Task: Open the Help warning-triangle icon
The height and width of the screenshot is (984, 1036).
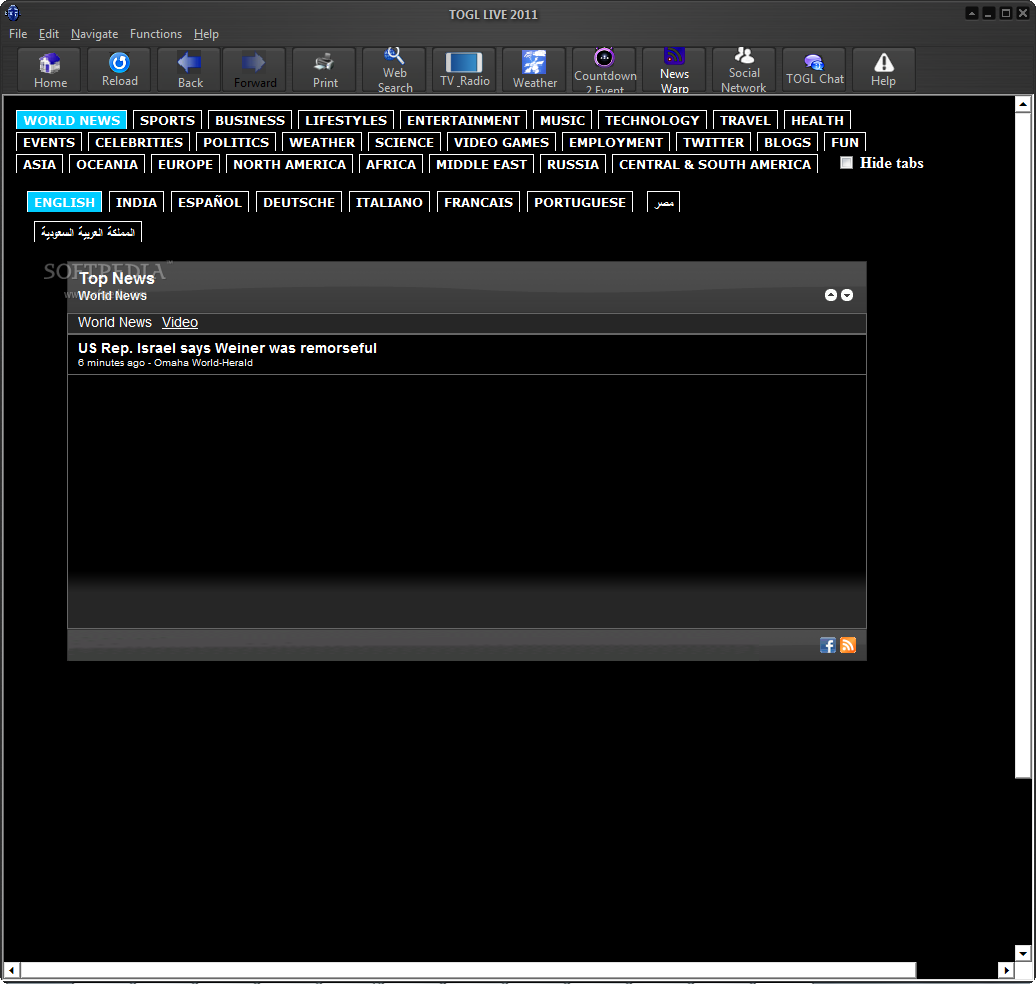Action: pos(883,69)
